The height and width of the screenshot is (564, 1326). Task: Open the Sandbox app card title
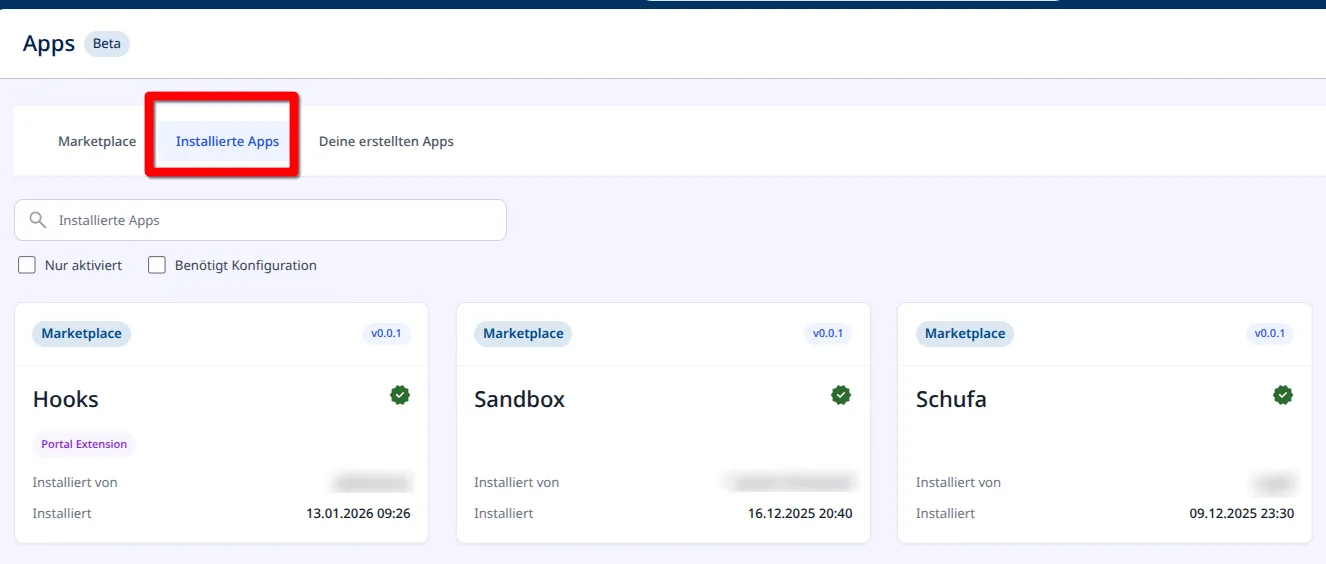(519, 399)
